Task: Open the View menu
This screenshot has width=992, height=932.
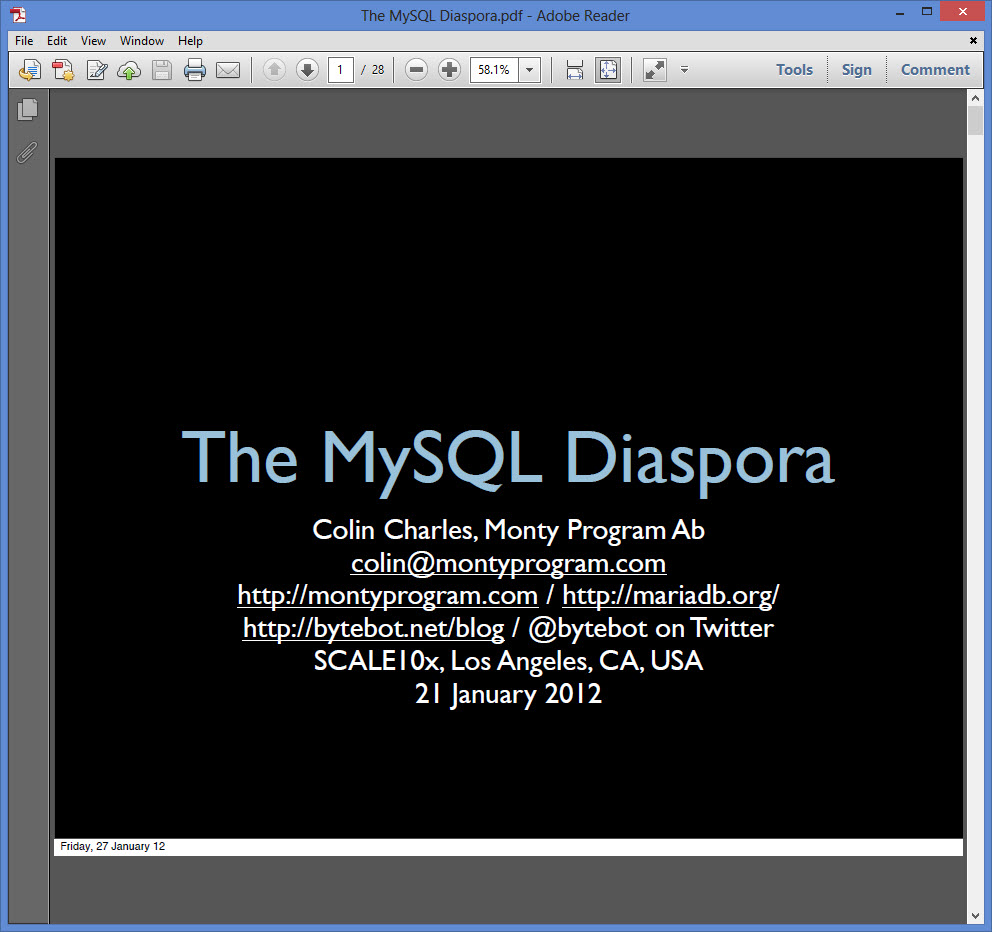Action: coord(93,40)
